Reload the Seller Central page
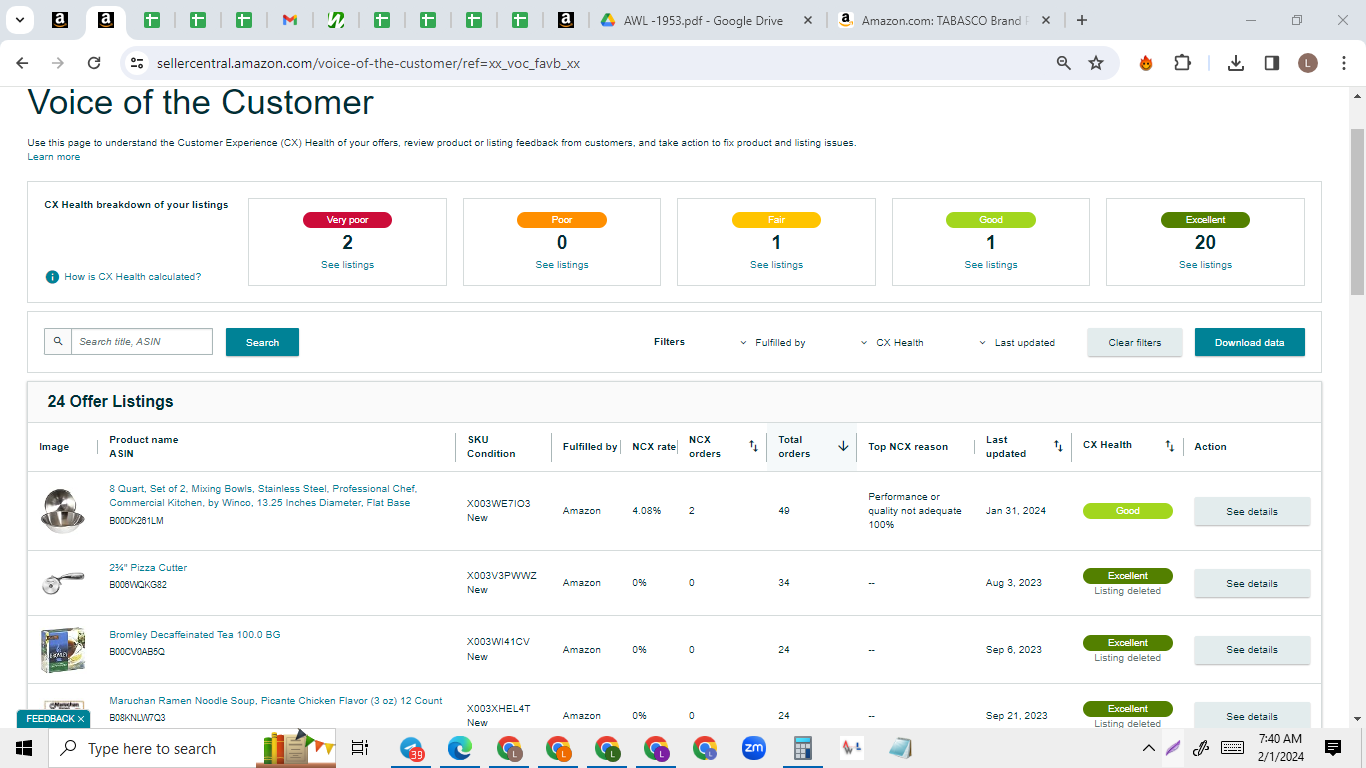This screenshot has height=768, width=1366. point(94,63)
